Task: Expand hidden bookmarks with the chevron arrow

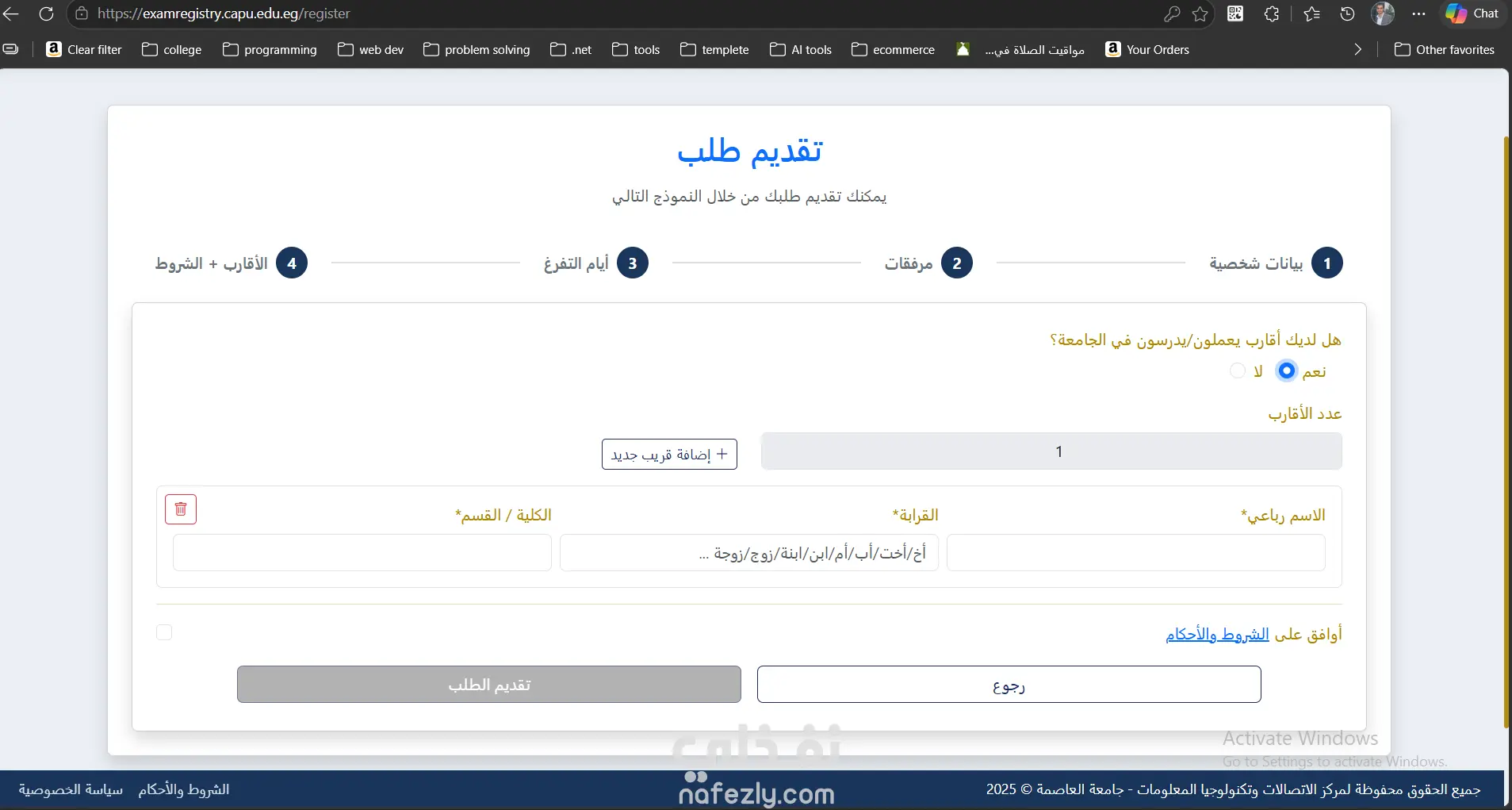Action: pyautogui.click(x=1358, y=49)
